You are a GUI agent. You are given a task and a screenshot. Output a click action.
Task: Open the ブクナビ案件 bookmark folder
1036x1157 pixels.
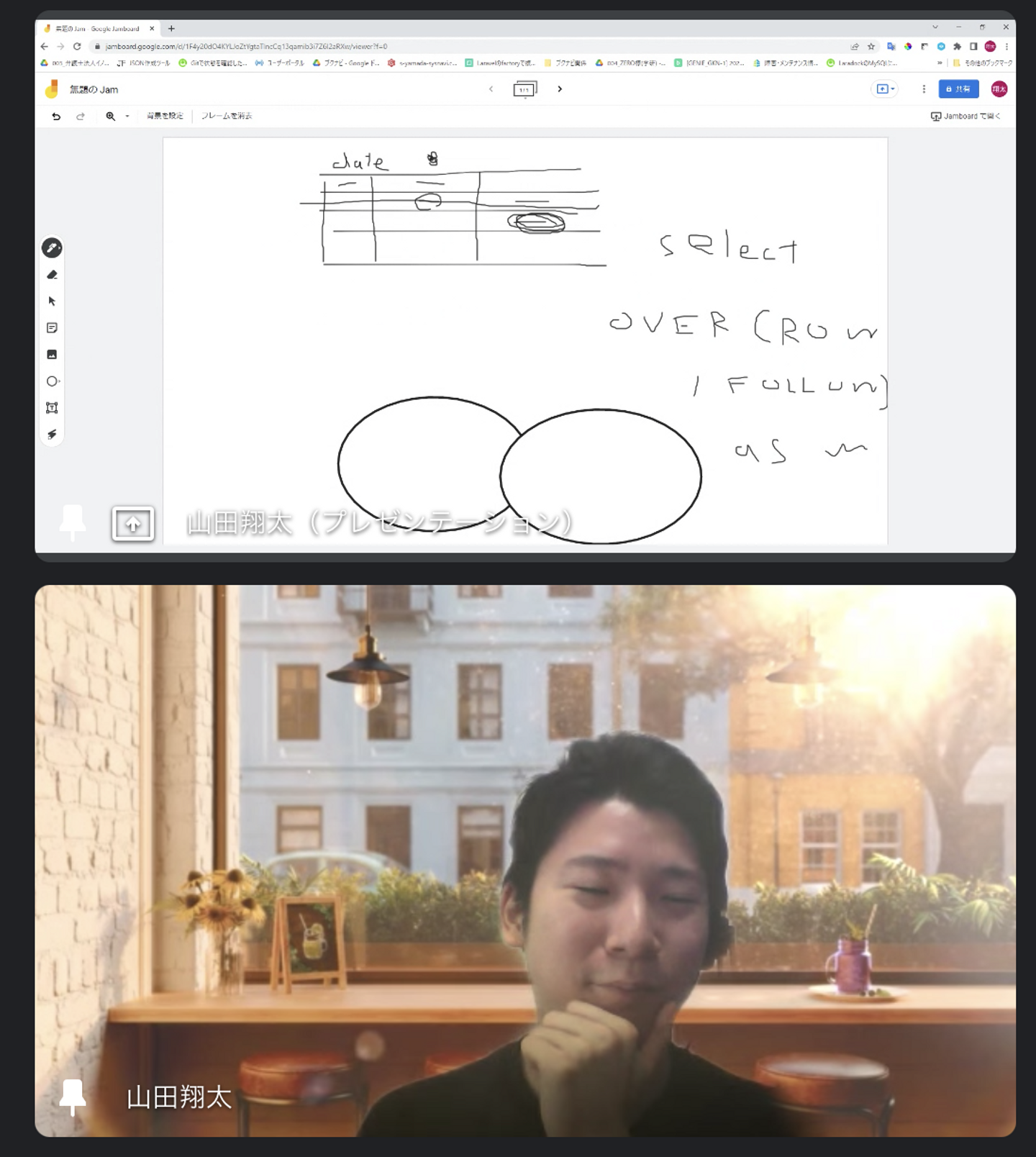click(x=565, y=63)
